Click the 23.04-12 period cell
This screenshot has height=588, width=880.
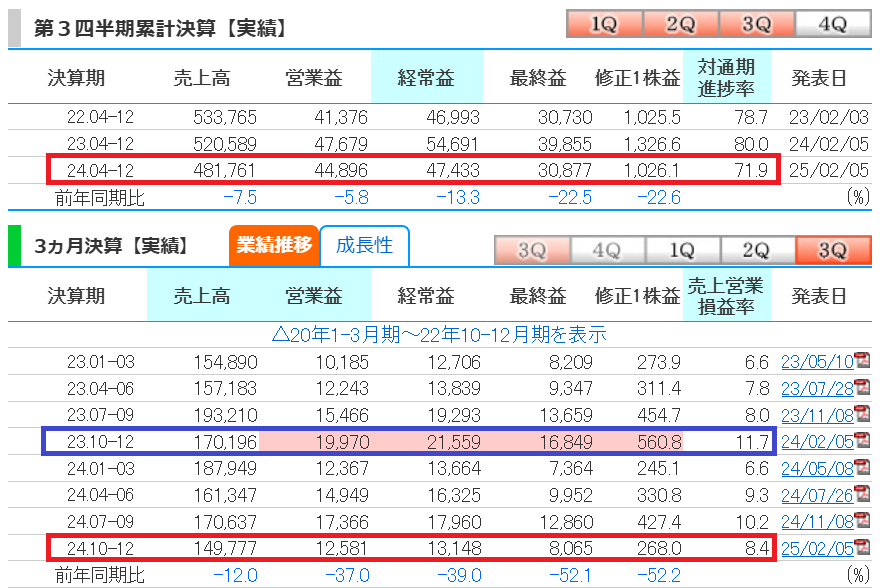click(x=100, y=144)
